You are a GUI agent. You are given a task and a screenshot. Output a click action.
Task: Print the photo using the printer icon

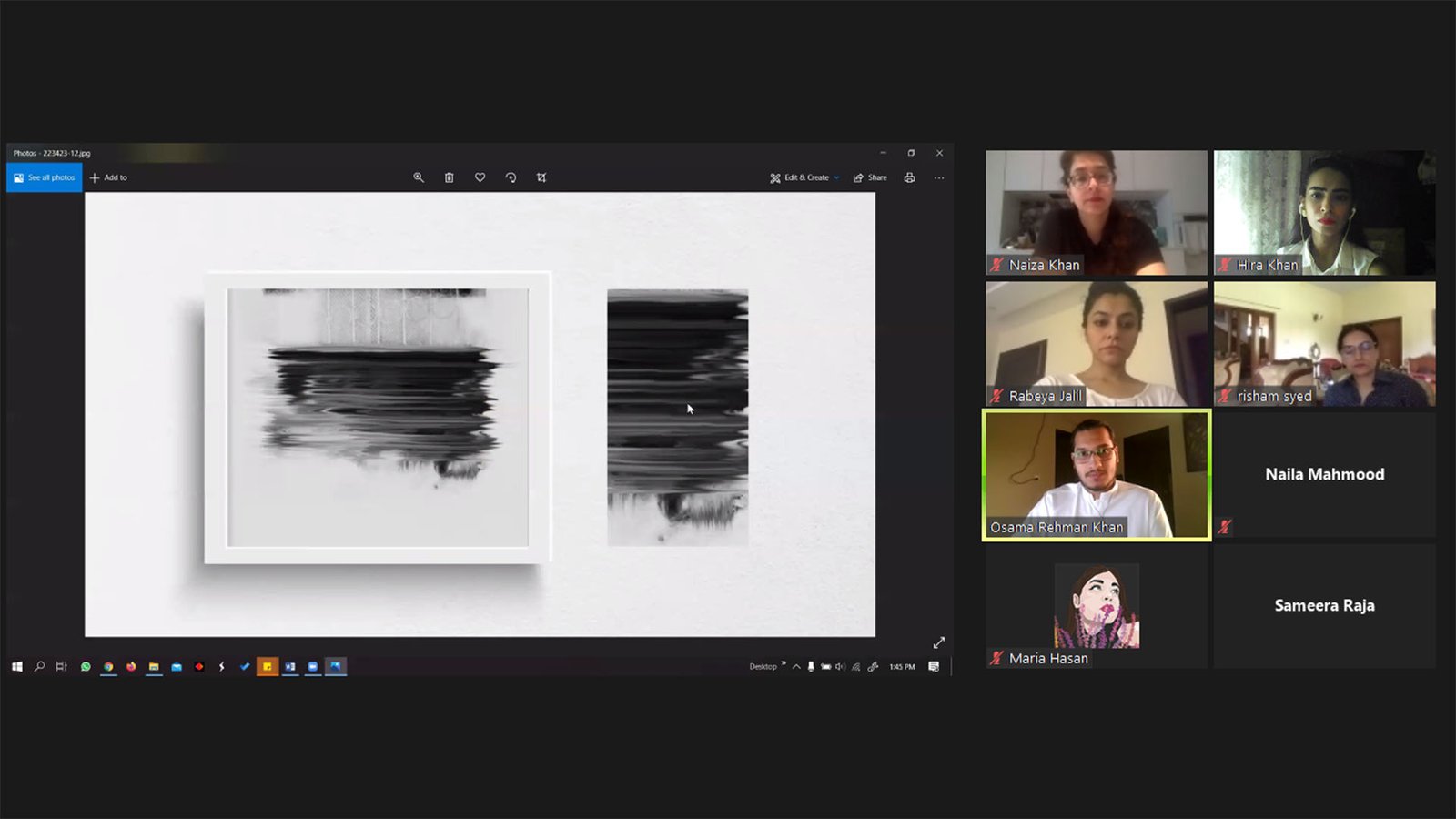click(x=909, y=177)
